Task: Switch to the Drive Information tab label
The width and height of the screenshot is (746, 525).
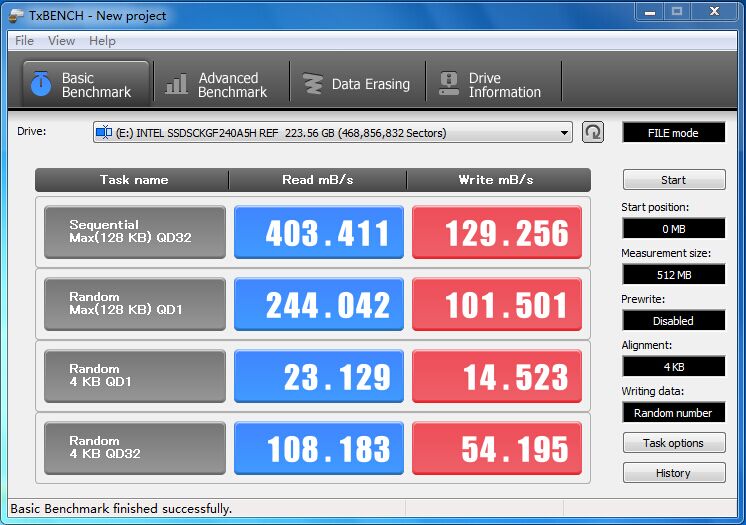Action: (505, 85)
